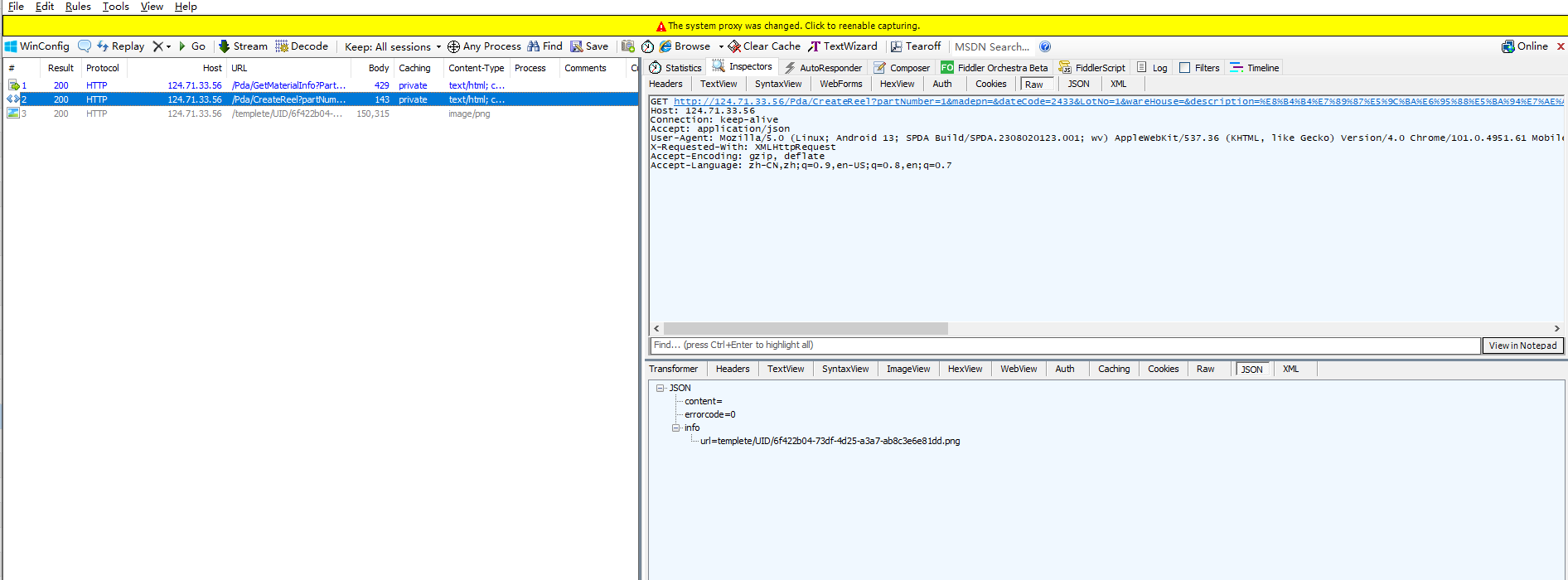The image size is (1568, 580).
Task: Enable the Filters checkbox
Action: pyautogui.click(x=1185, y=68)
